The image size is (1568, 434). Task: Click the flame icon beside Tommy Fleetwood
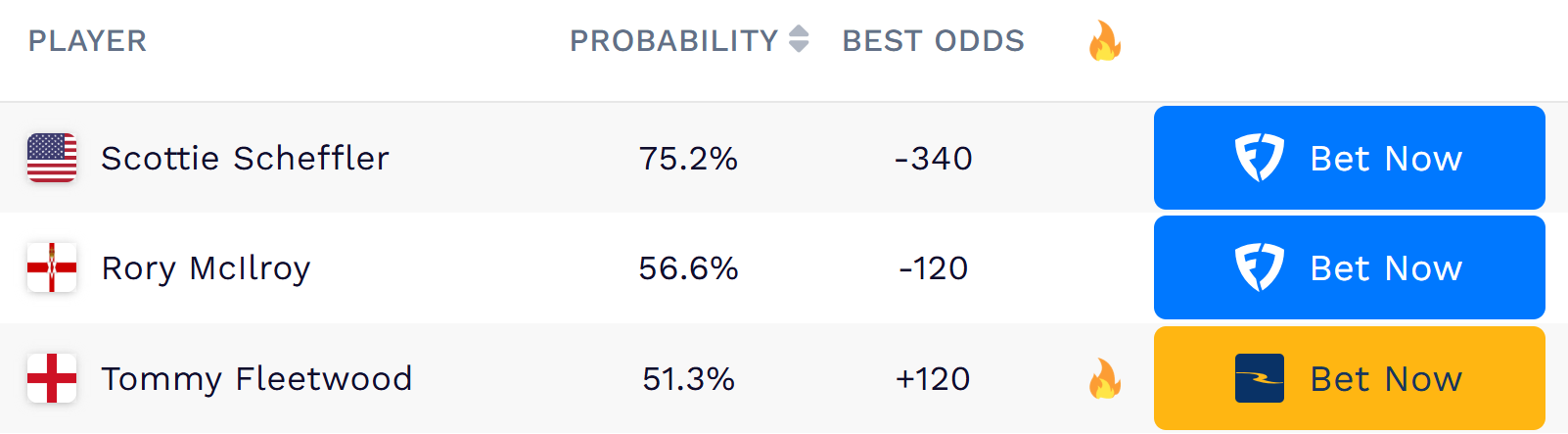(x=1104, y=378)
